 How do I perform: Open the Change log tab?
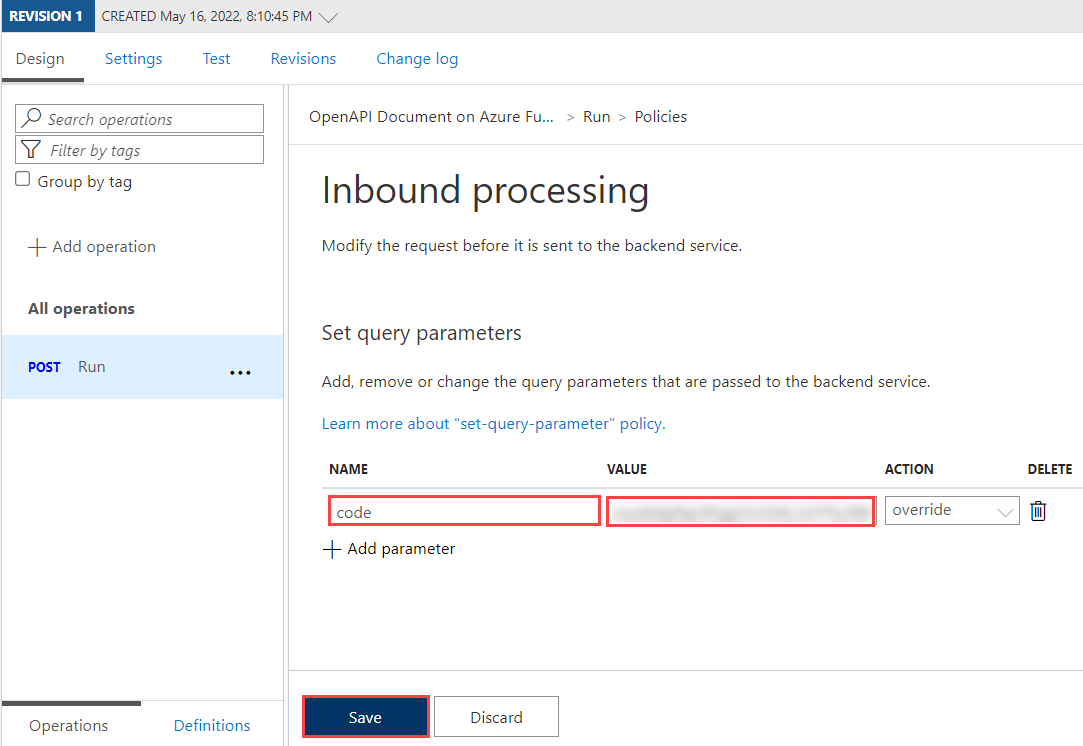[x=417, y=59]
